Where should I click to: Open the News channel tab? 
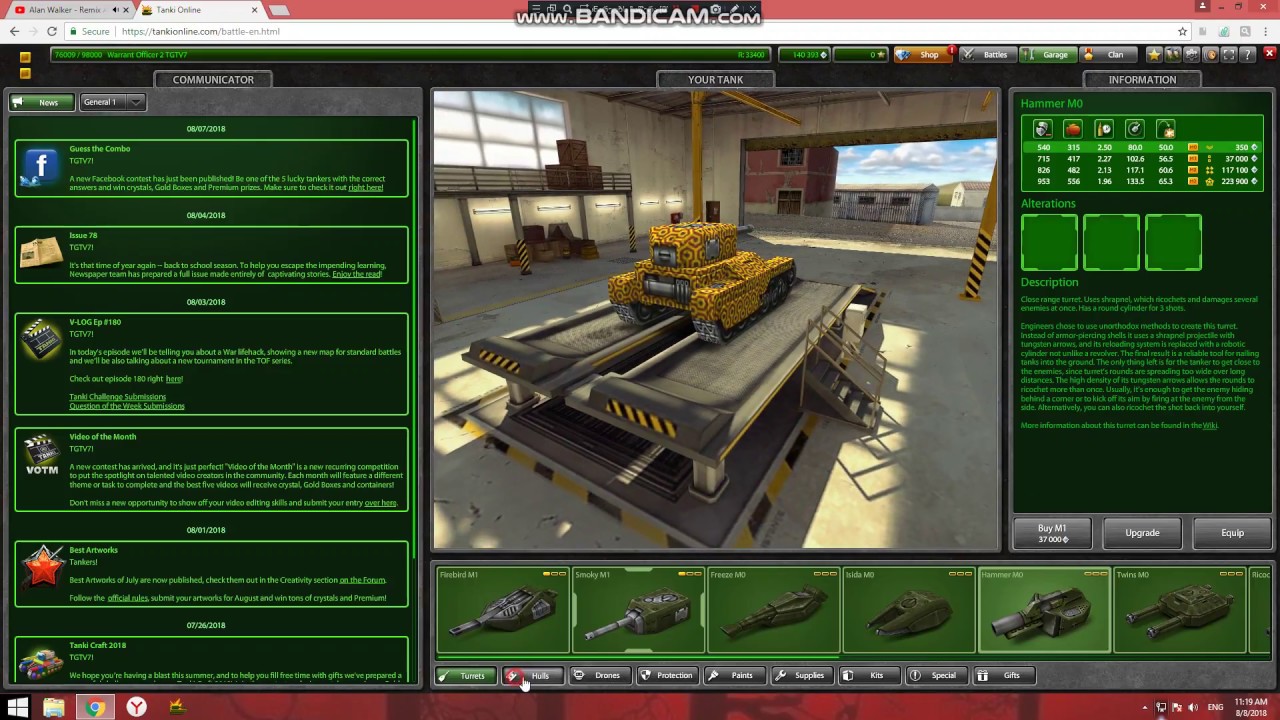tap(41, 102)
